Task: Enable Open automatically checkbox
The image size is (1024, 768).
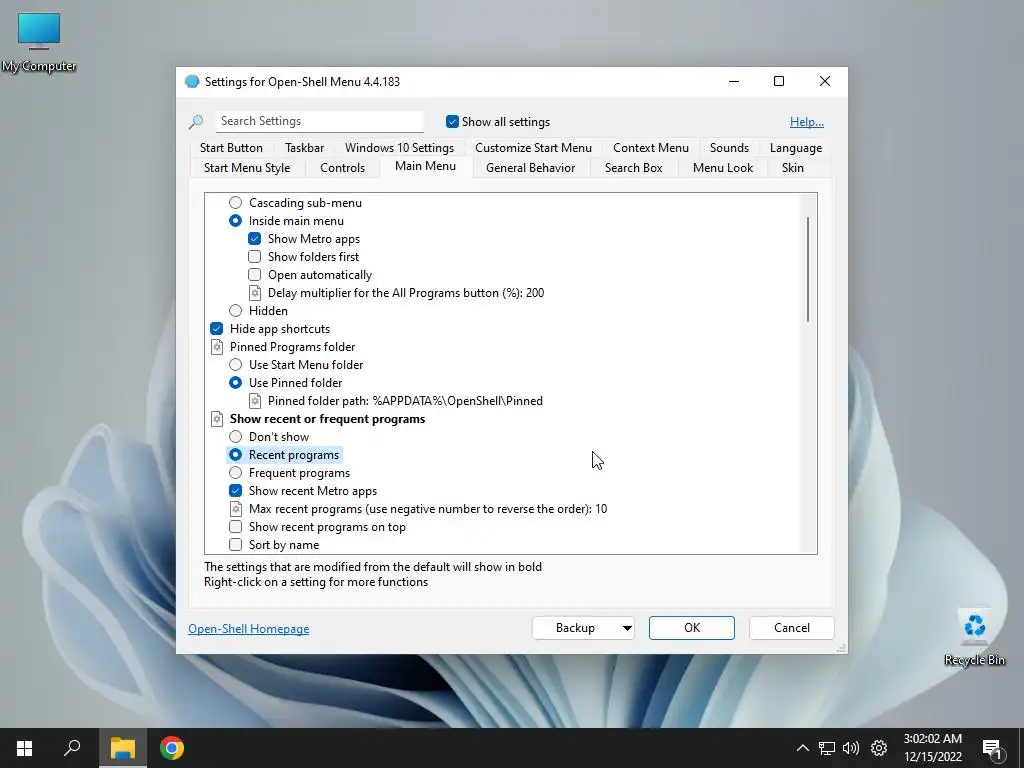Action: click(255, 274)
